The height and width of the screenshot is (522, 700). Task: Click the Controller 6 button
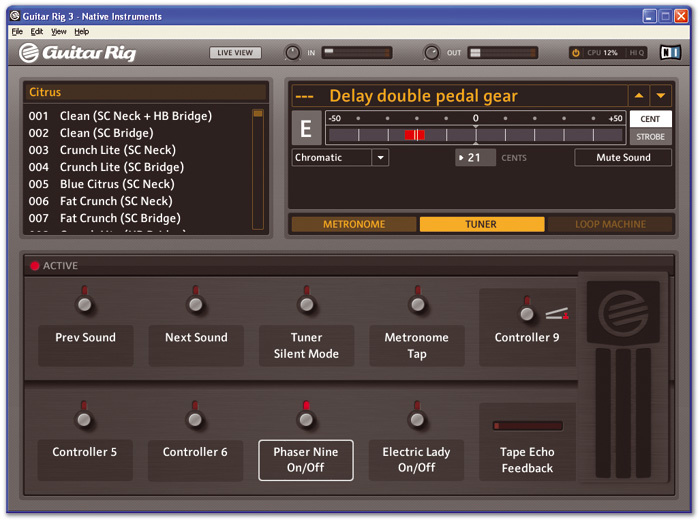[x=195, y=460]
